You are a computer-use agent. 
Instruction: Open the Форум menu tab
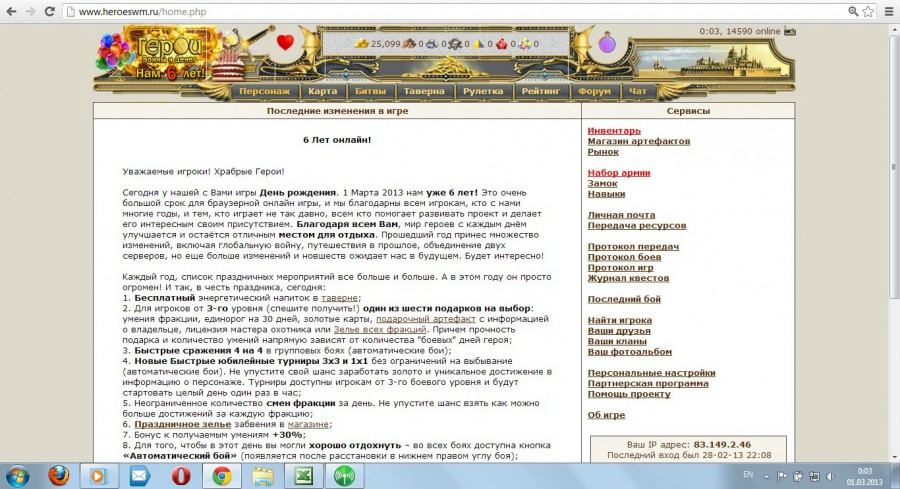pyautogui.click(x=595, y=91)
